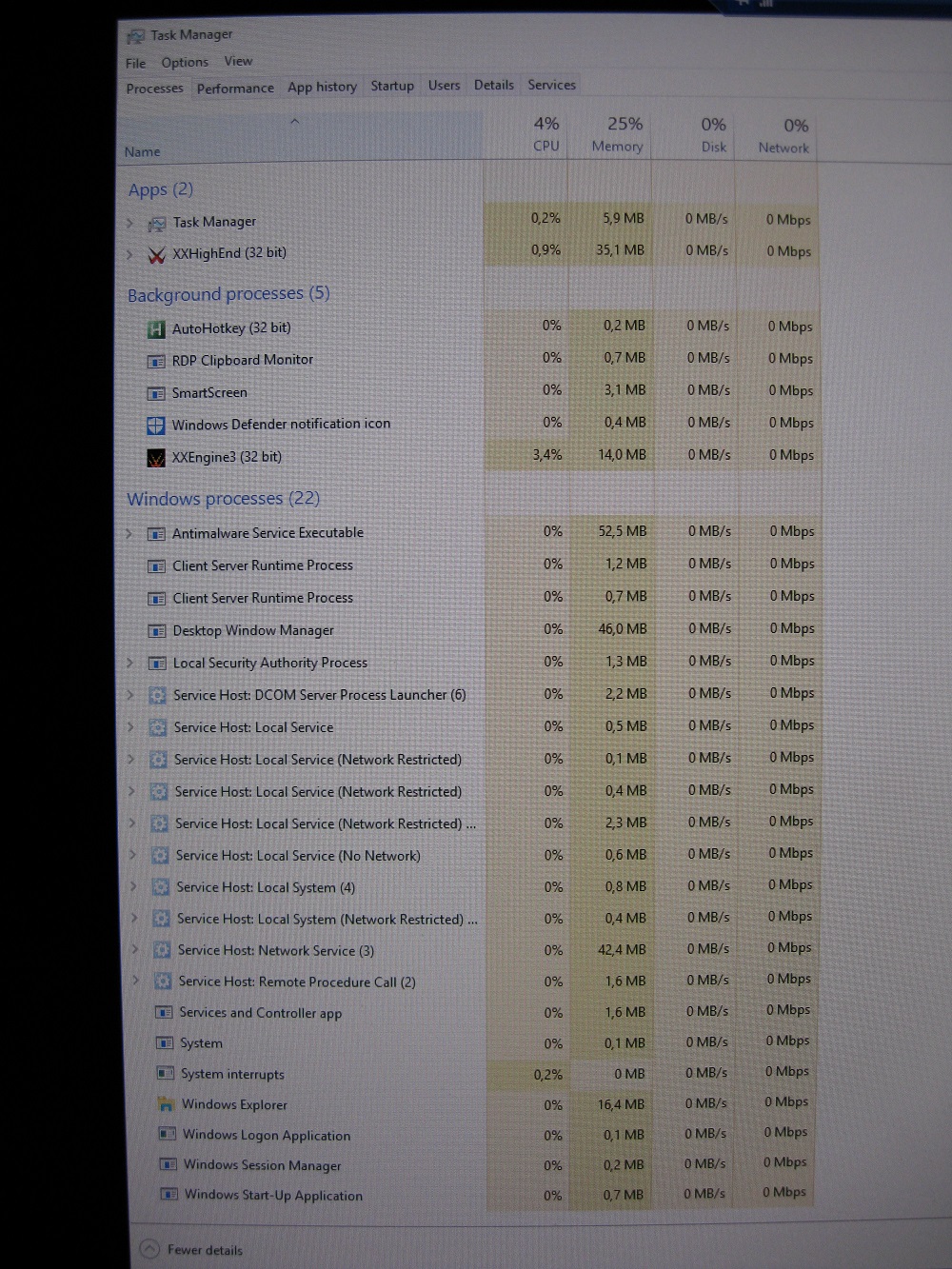Click the Remote Procedure Call gear icon
952x1269 pixels.
tap(163, 981)
